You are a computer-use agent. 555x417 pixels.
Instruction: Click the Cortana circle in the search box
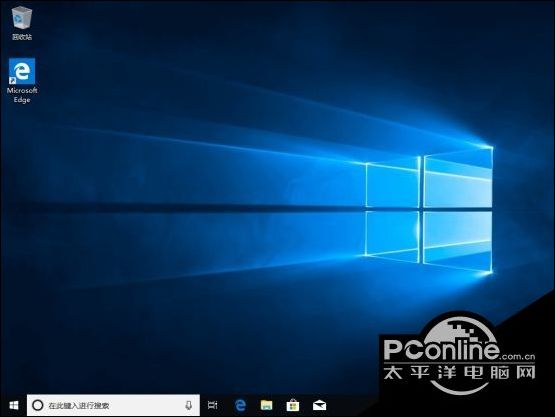38,405
